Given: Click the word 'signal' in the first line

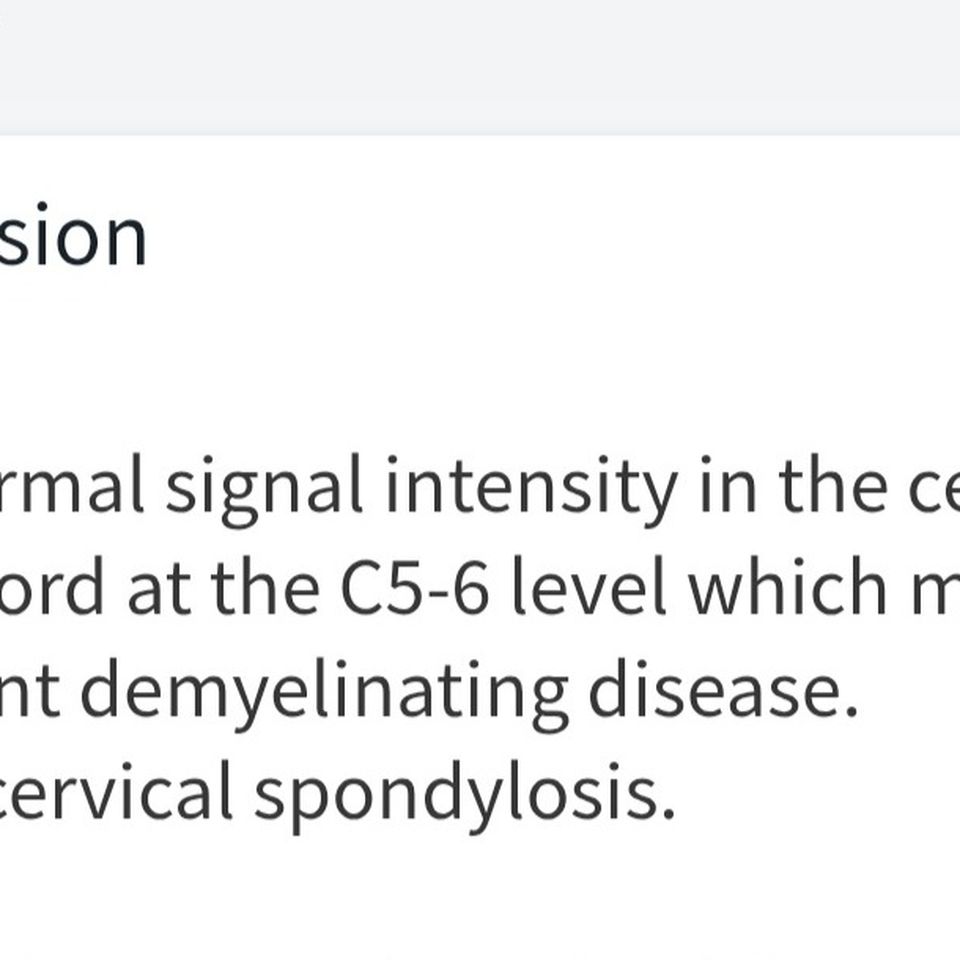Looking at the screenshot, I should coord(264,490).
